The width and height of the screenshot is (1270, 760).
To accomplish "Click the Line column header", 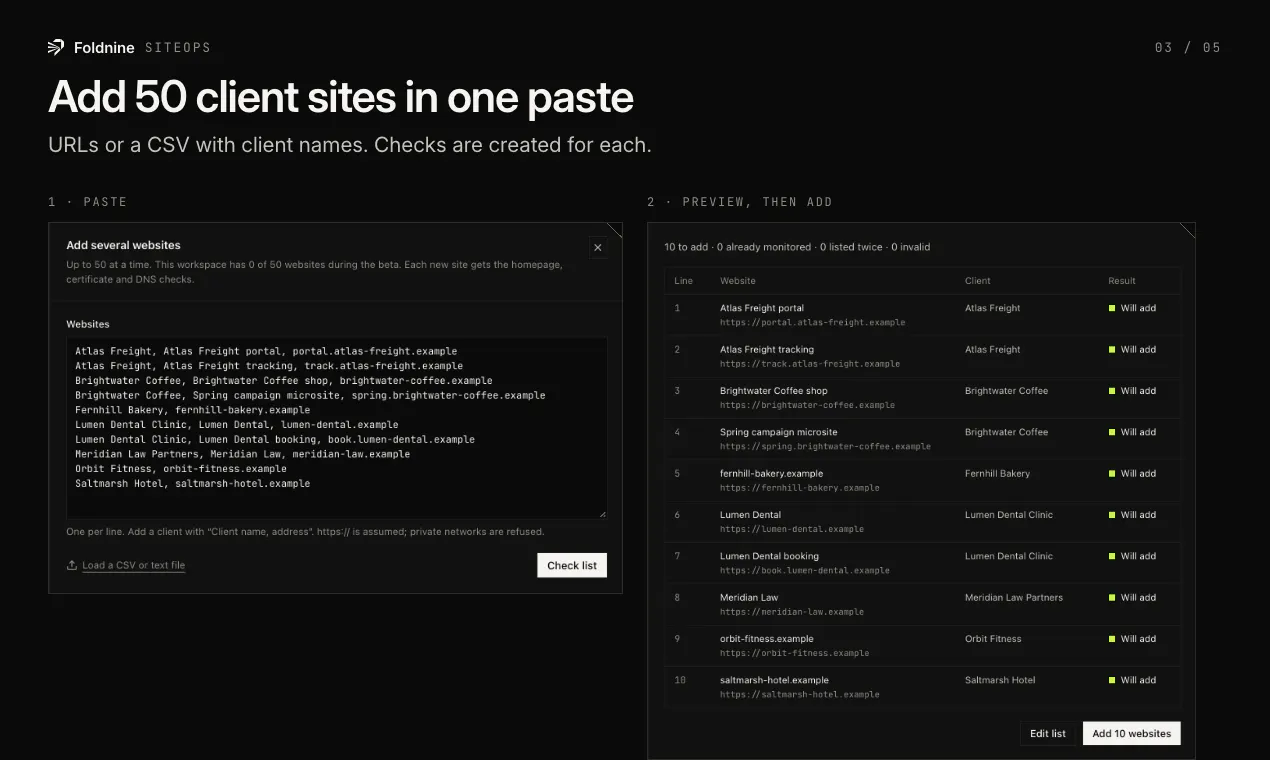I will pyautogui.click(x=684, y=281).
